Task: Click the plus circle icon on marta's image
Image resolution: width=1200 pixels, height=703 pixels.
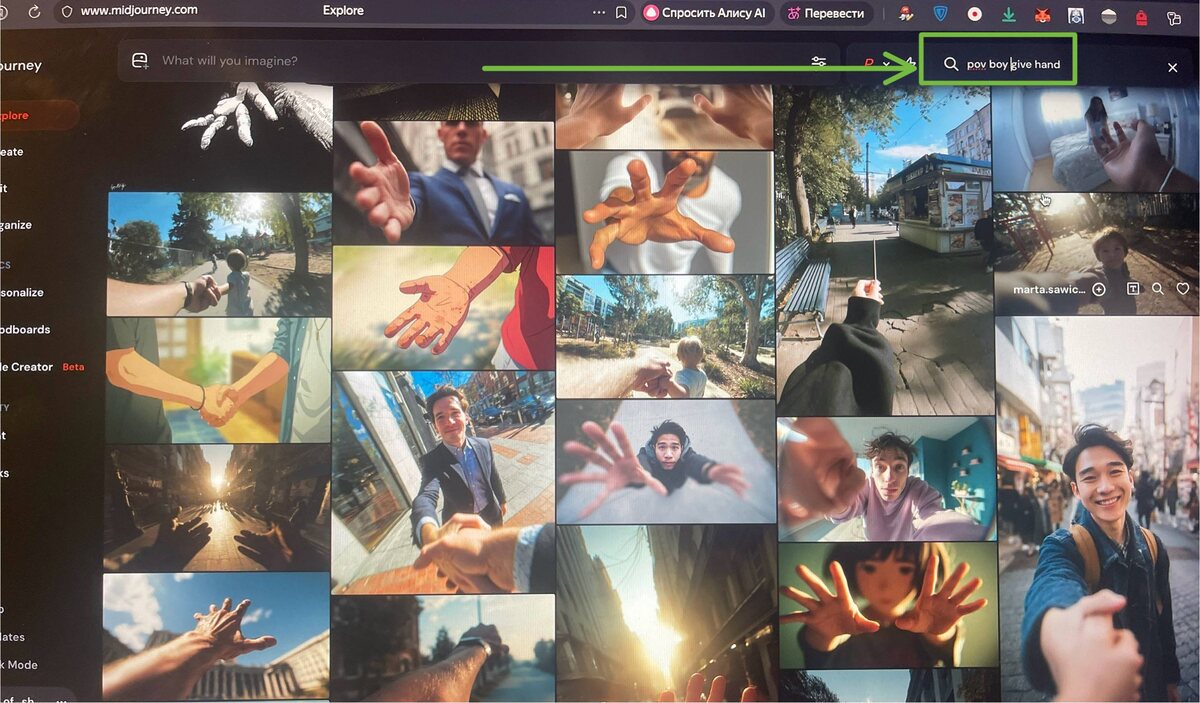Action: (x=1098, y=289)
